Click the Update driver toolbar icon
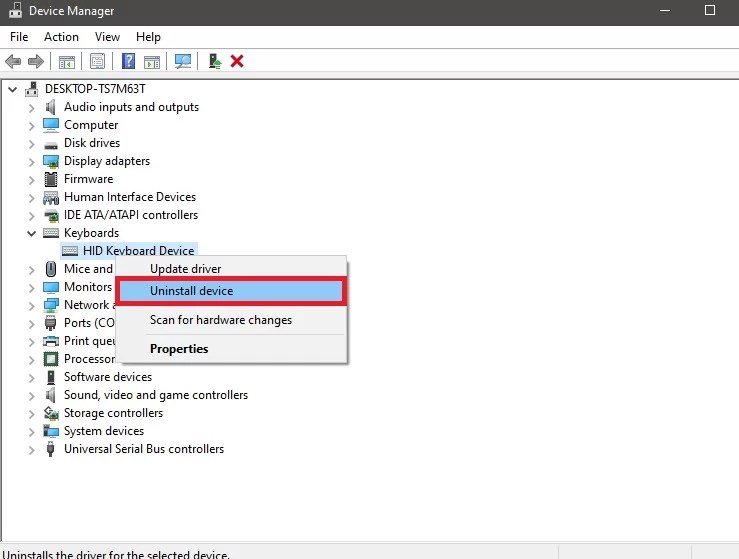The height and width of the screenshot is (559, 739). click(215, 61)
